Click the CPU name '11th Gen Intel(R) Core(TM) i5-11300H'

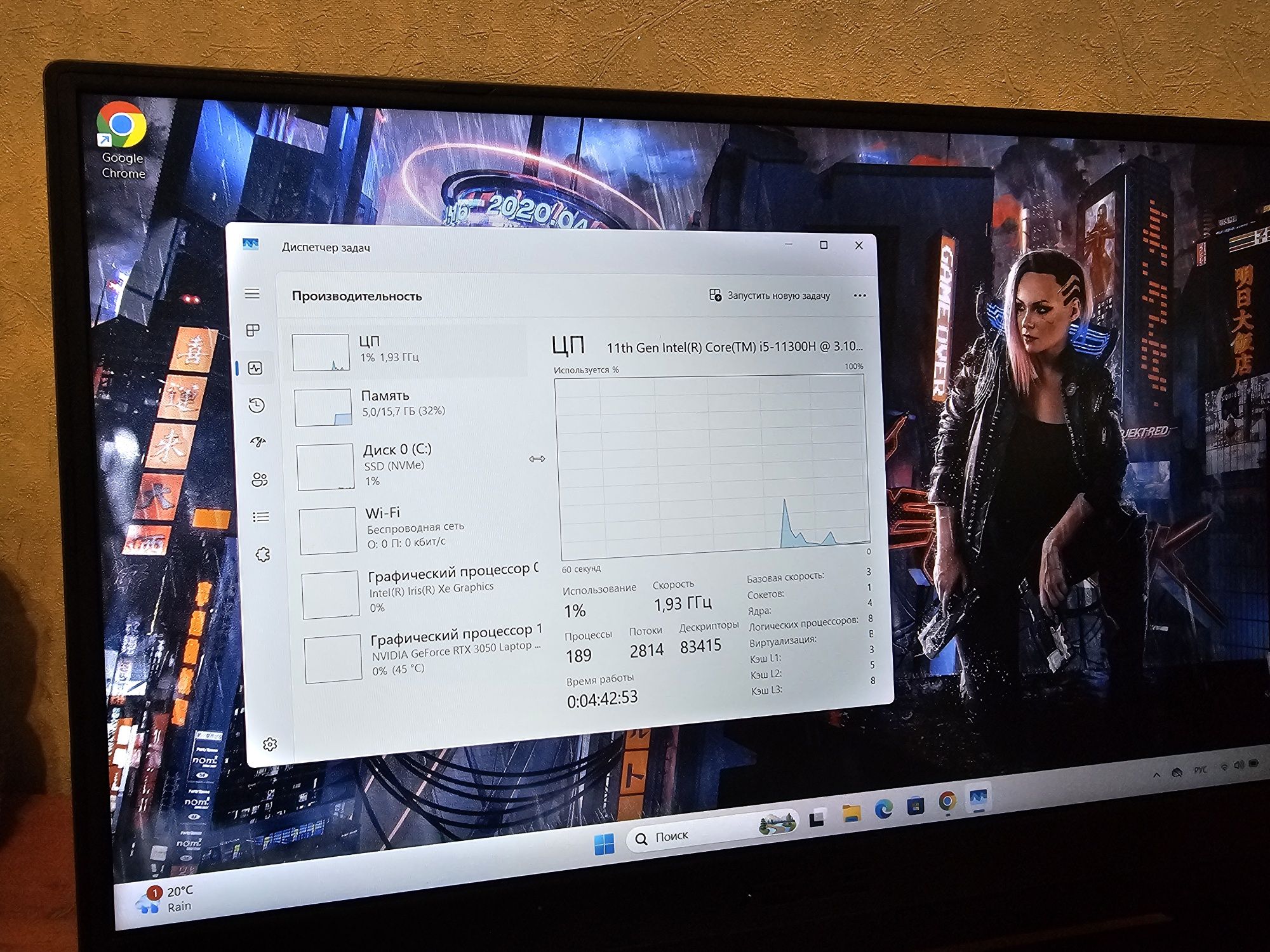pos(735,347)
